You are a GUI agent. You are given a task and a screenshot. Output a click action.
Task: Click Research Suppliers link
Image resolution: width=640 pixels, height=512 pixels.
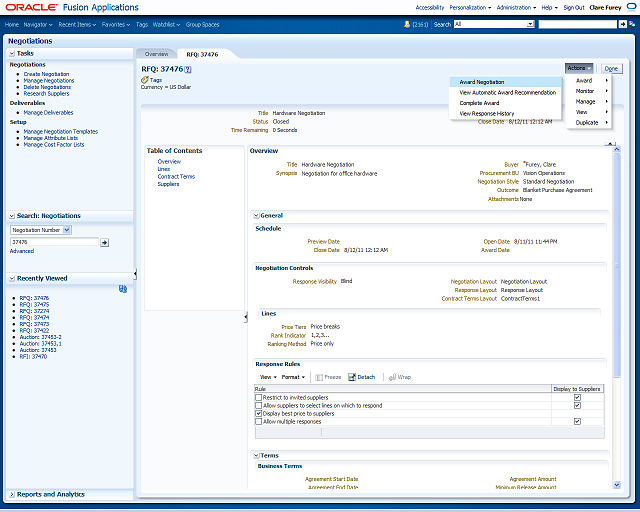pyautogui.click(x=47, y=94)
